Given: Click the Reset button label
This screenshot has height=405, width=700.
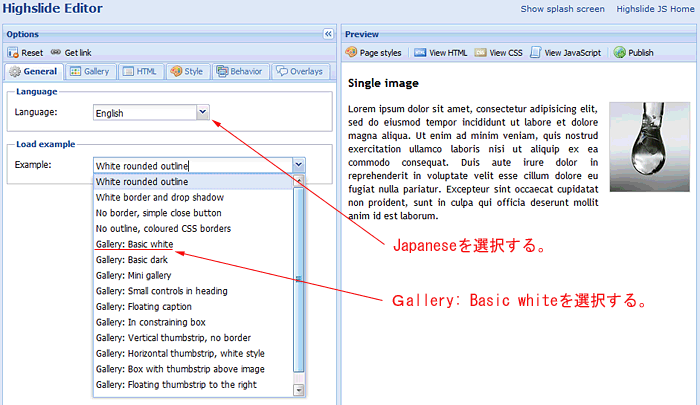Looking at the screenshot, I should (x=32, y=53).
